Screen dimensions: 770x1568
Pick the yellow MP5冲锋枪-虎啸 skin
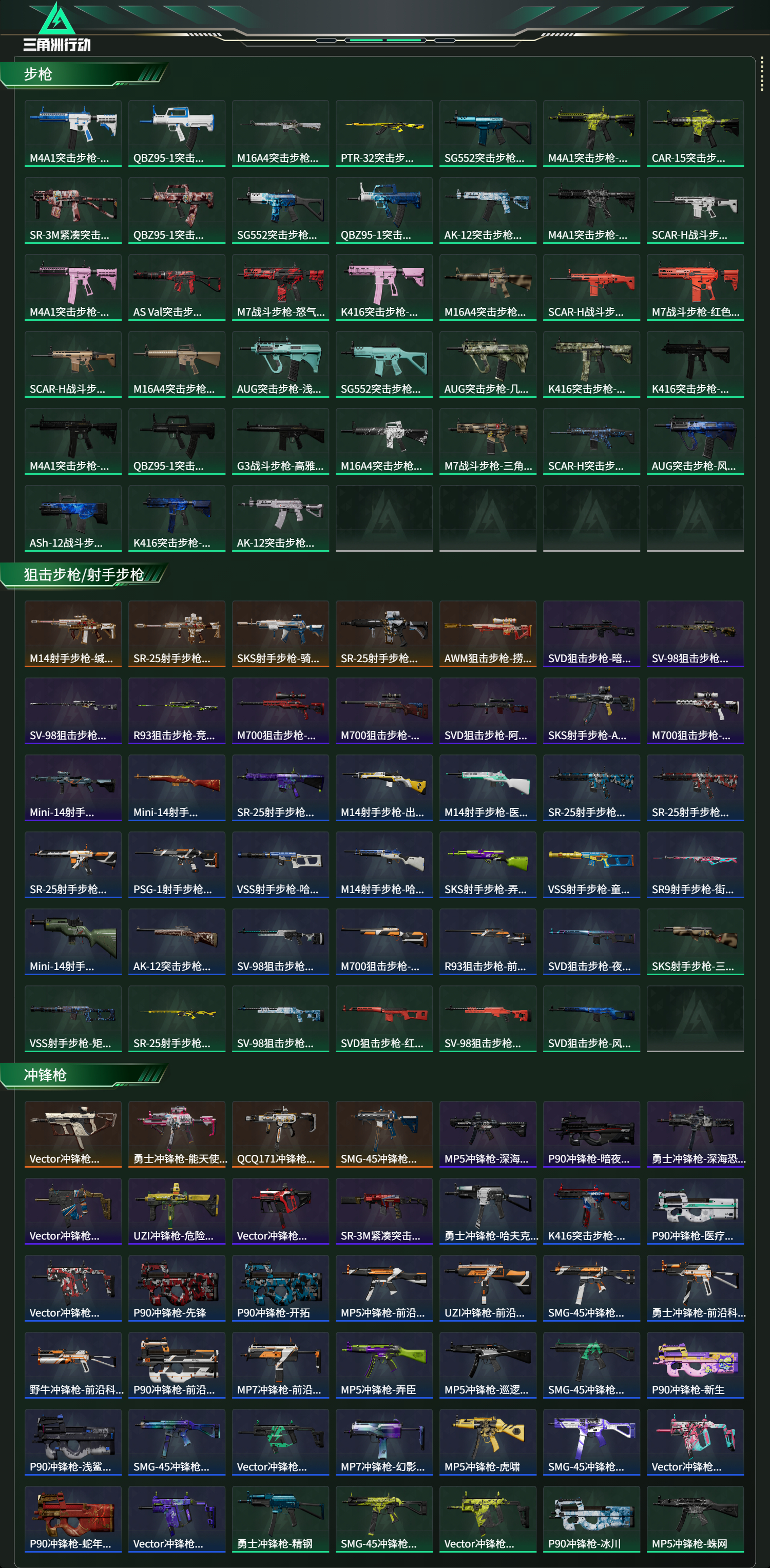pyautogui.click(x=488, y=1442)
